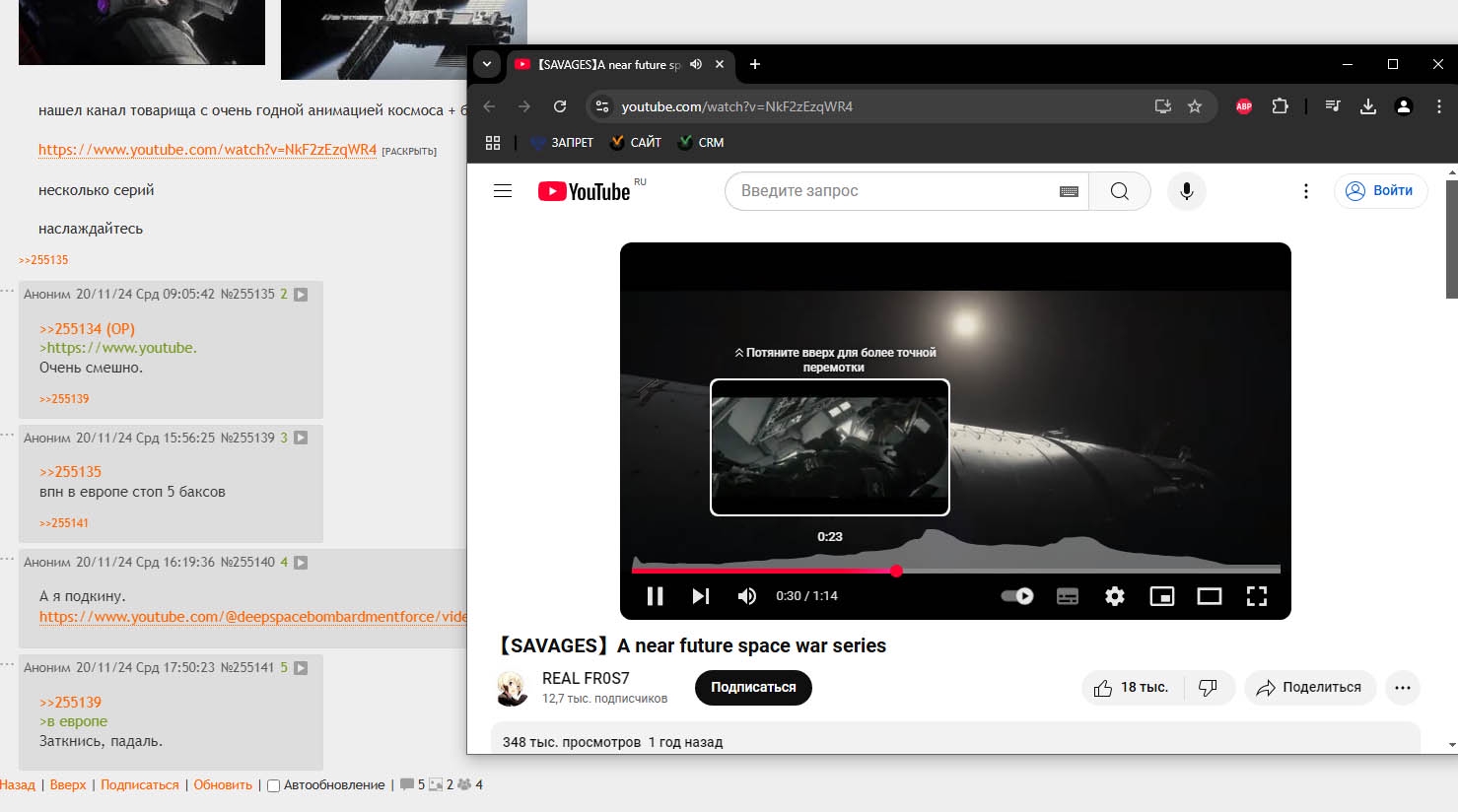The width and height of the screenshot is (1458, 812).
Task: Switch to miniplayer mode
Action: point(1162,596)
